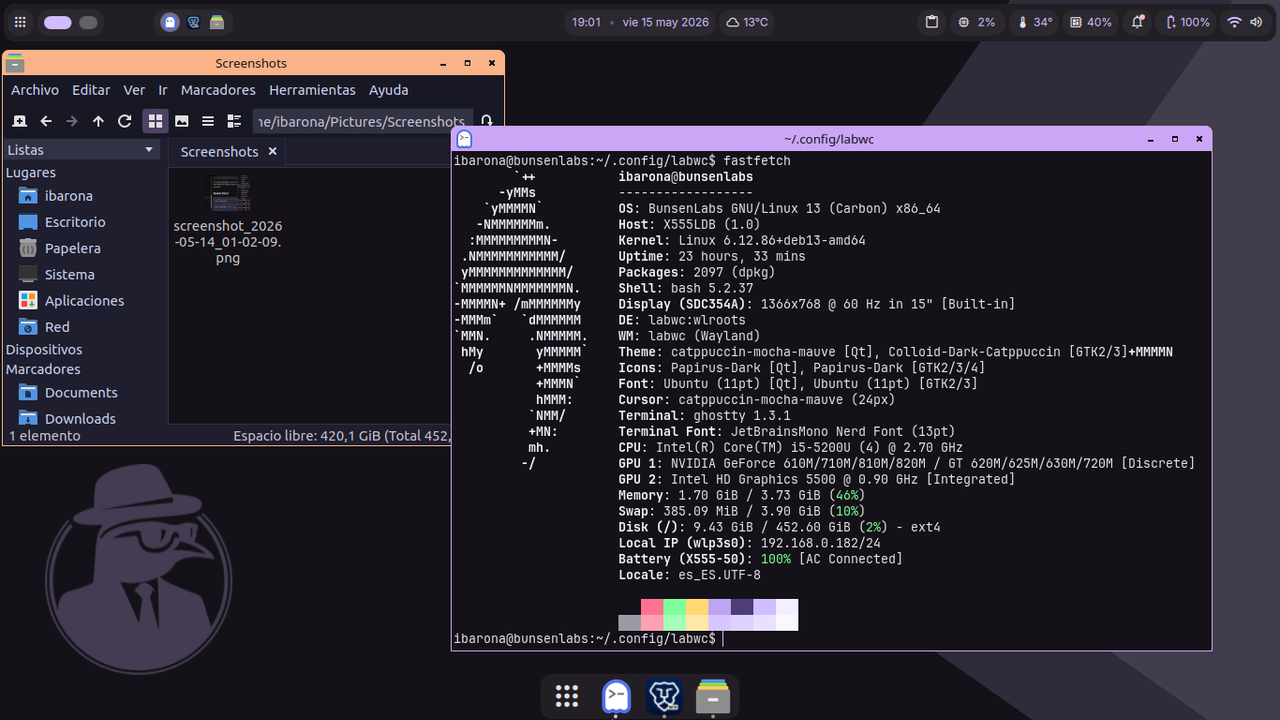
Task: Go forward in folder history
Action: (72, 121)
